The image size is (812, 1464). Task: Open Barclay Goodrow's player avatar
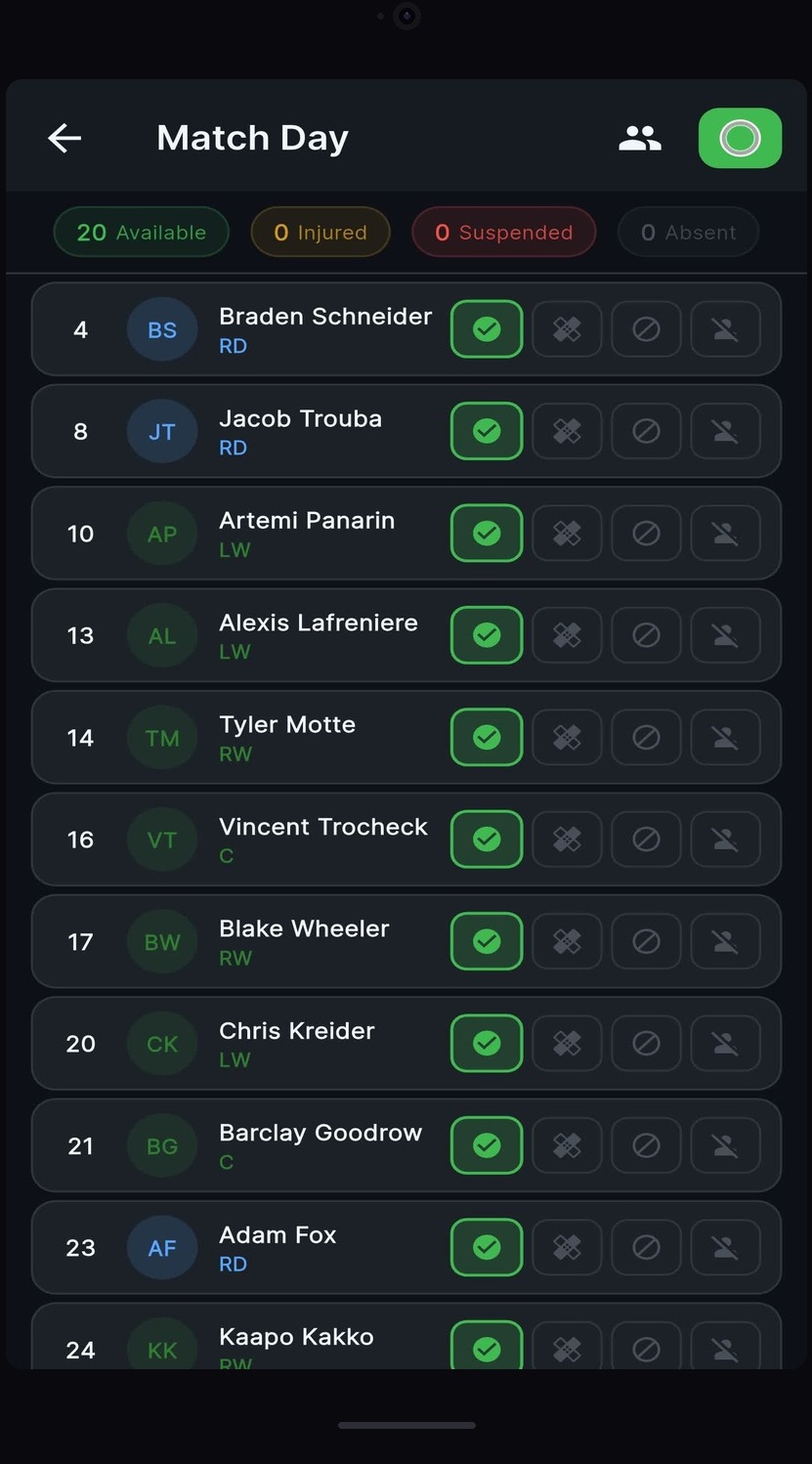[x=161, y=1145]
